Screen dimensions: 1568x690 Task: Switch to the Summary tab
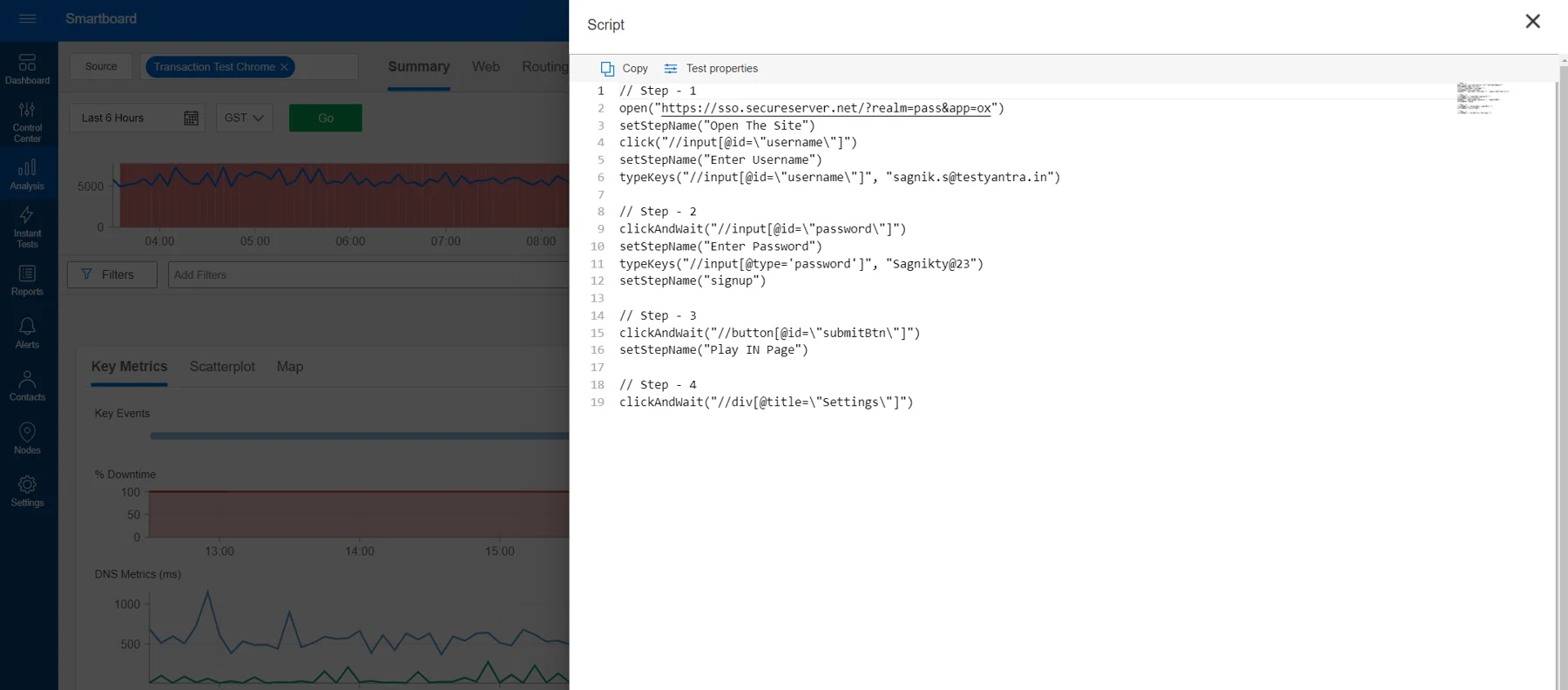419,67
